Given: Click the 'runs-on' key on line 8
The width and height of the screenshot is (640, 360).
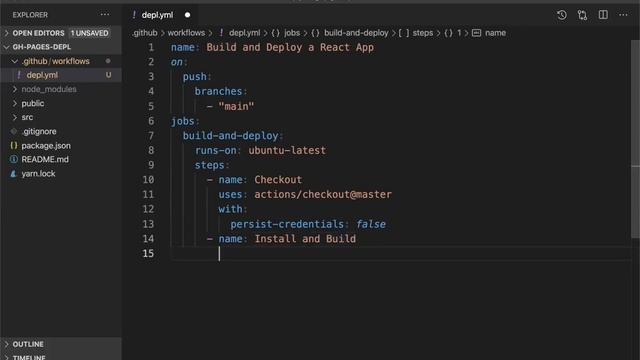Looking at the screenshot, I should point(216,151).
